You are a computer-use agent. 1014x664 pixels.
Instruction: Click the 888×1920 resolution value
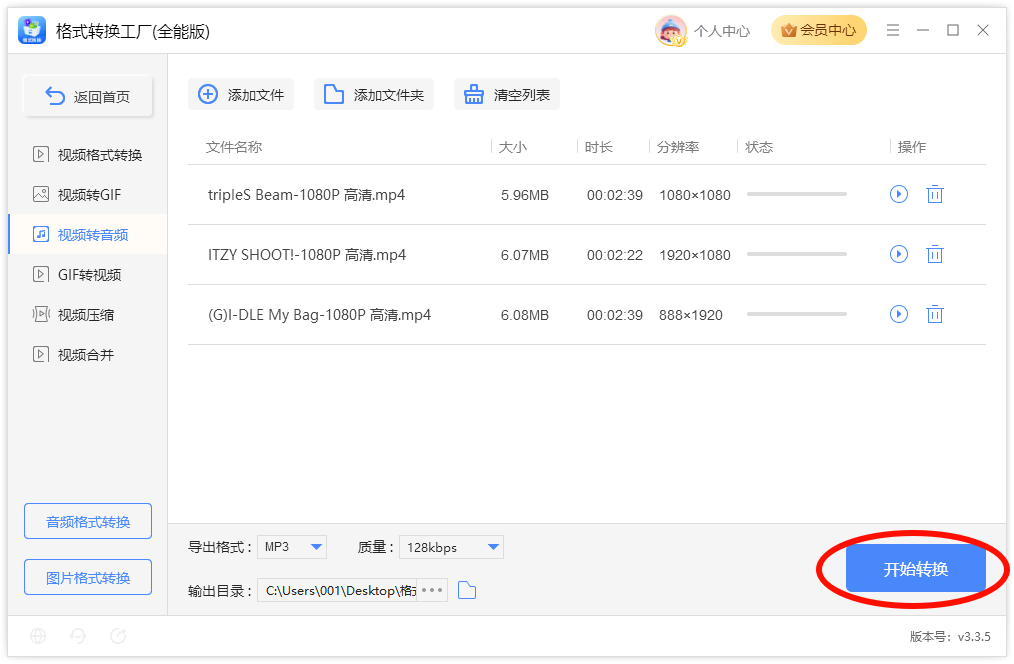click(691, 316)
